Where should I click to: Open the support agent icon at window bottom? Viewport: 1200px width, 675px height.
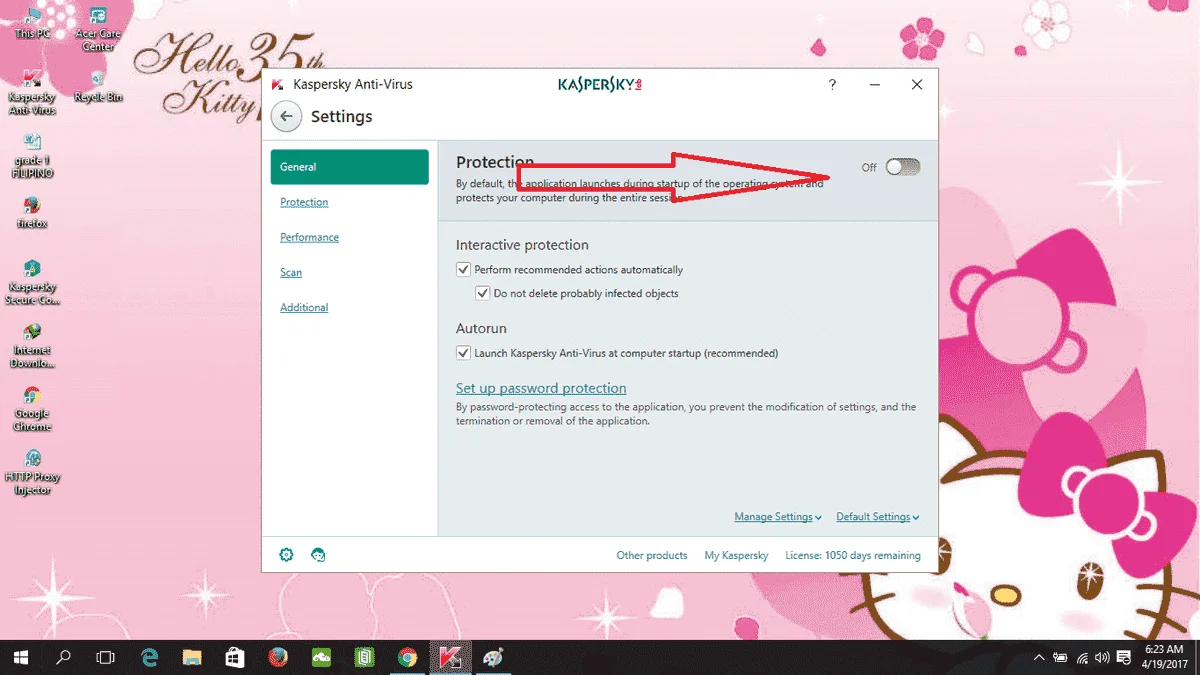pyautogui.click(x=318, y=555)
